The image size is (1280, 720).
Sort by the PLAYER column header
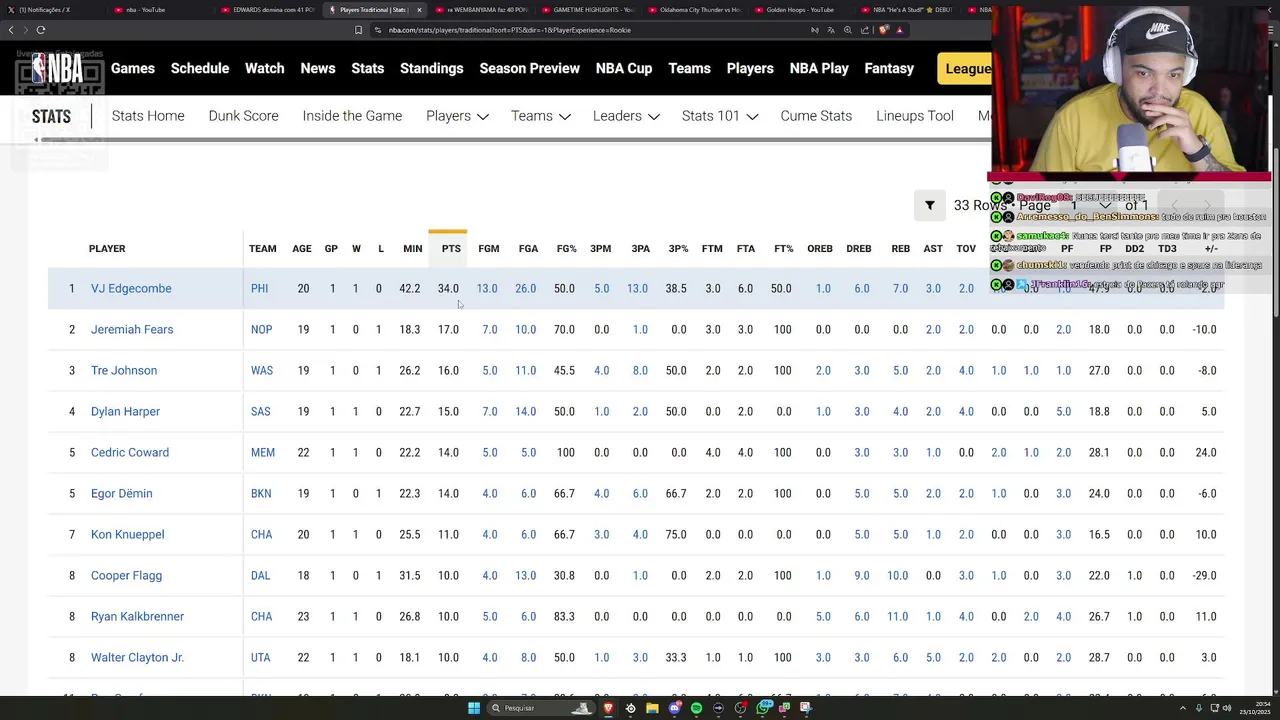(x=107, y=248)
